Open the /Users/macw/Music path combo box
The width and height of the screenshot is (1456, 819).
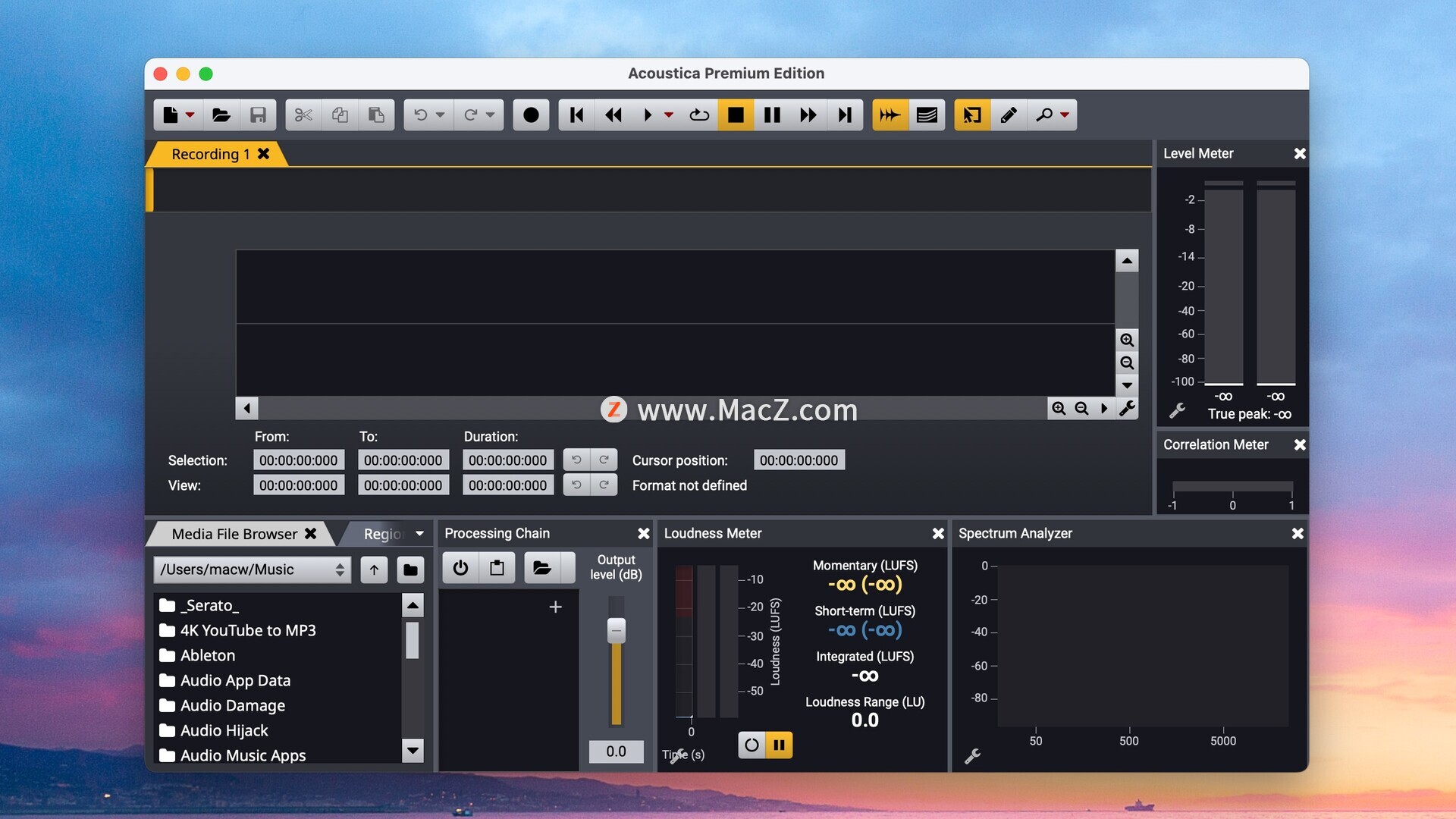[253, 570]
